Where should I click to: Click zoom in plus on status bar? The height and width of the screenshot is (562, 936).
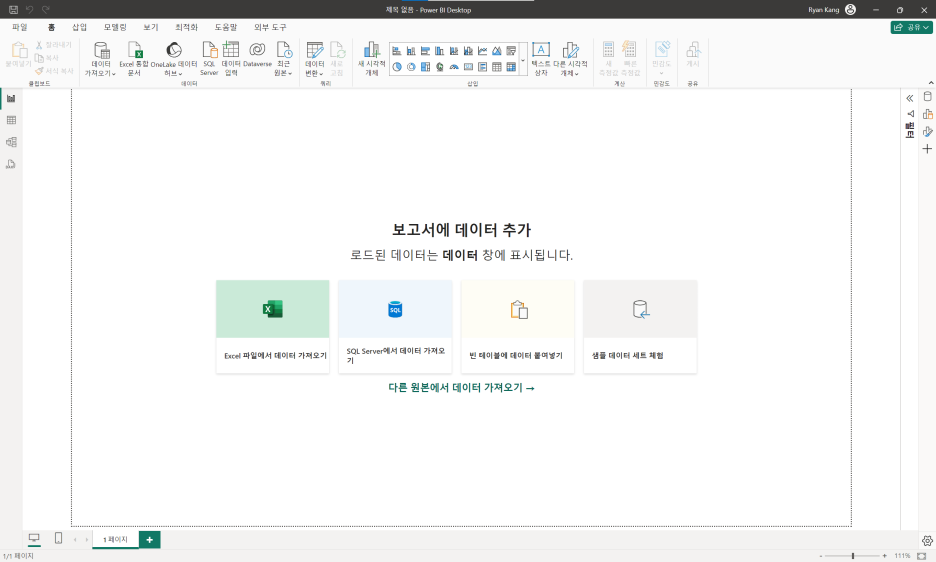pyautogui.click(x=884, y=556)
